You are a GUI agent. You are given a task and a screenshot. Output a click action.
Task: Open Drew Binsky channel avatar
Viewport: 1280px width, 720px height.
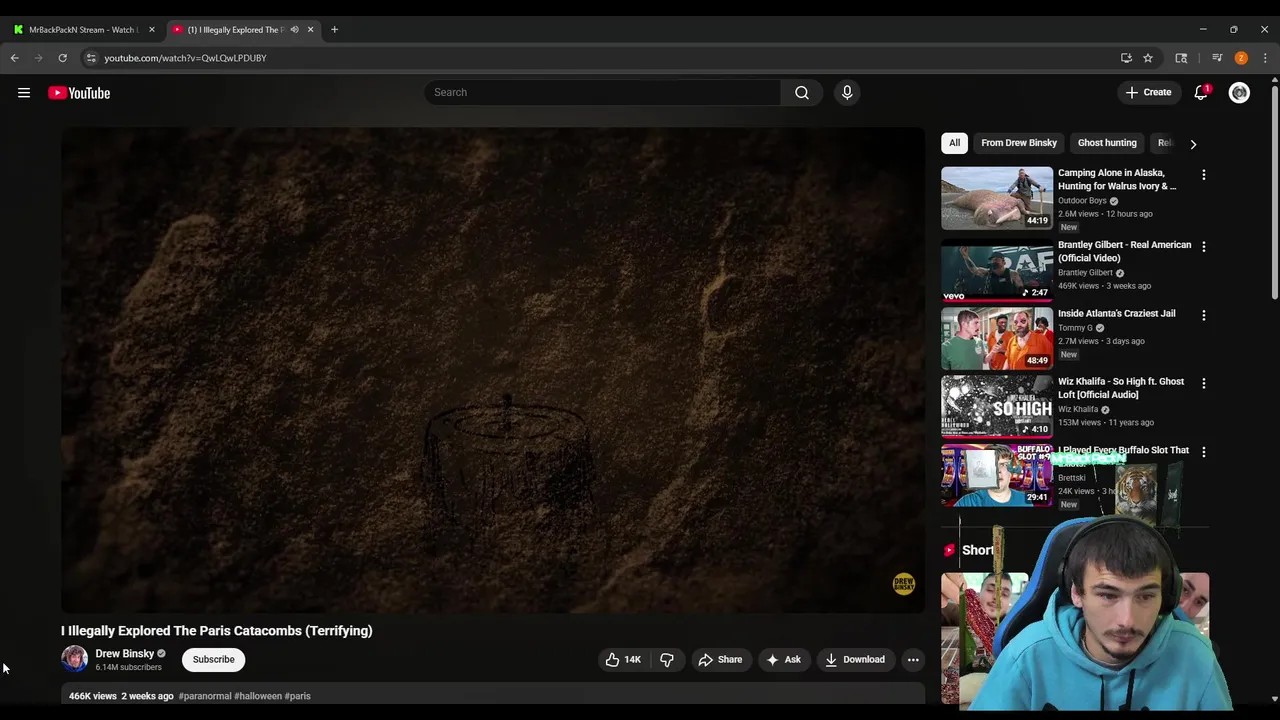[x=74, y=658]
